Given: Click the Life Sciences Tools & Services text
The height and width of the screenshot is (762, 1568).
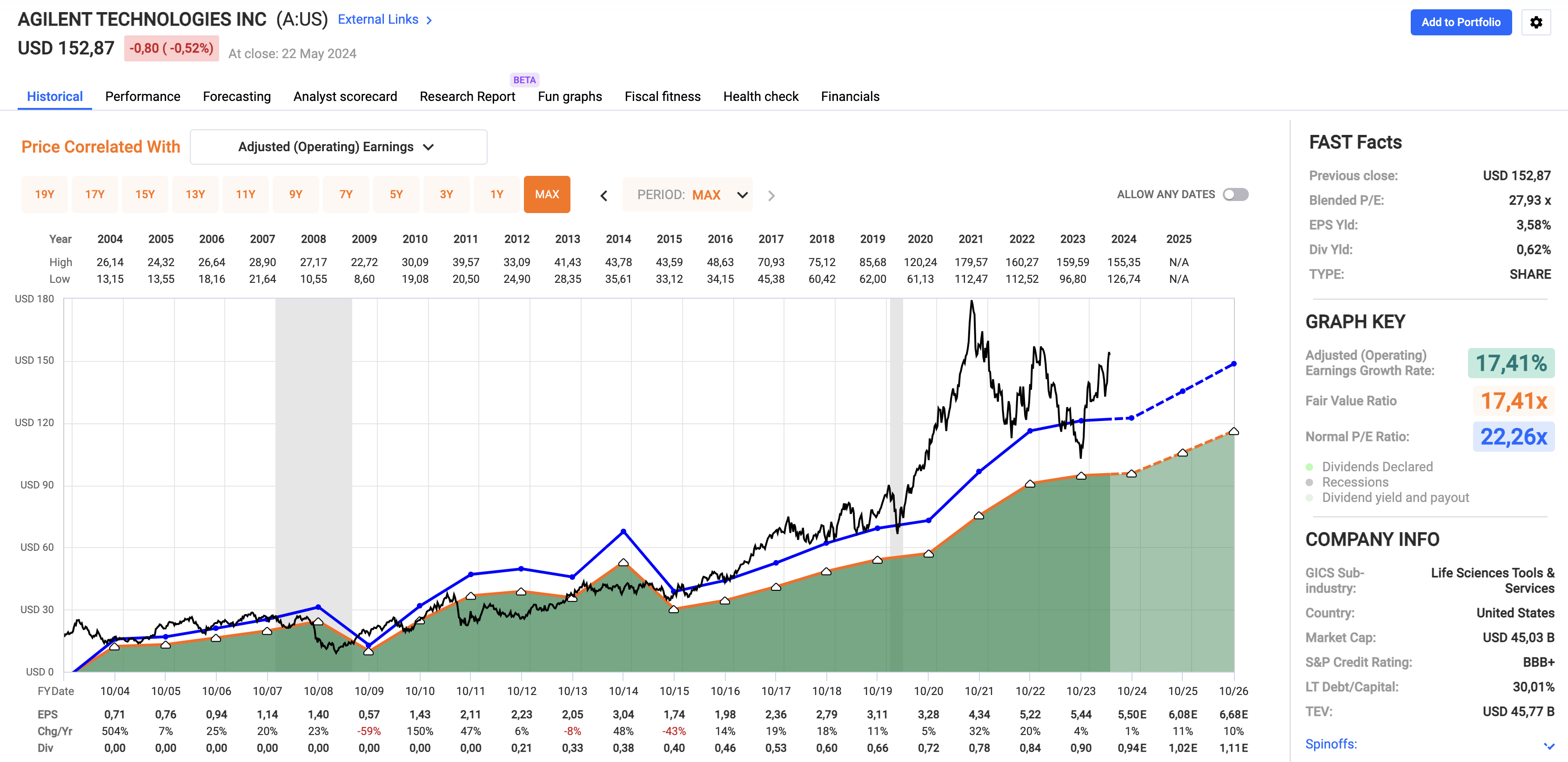Looking at the screenshot, I should tap(1493, 581).
